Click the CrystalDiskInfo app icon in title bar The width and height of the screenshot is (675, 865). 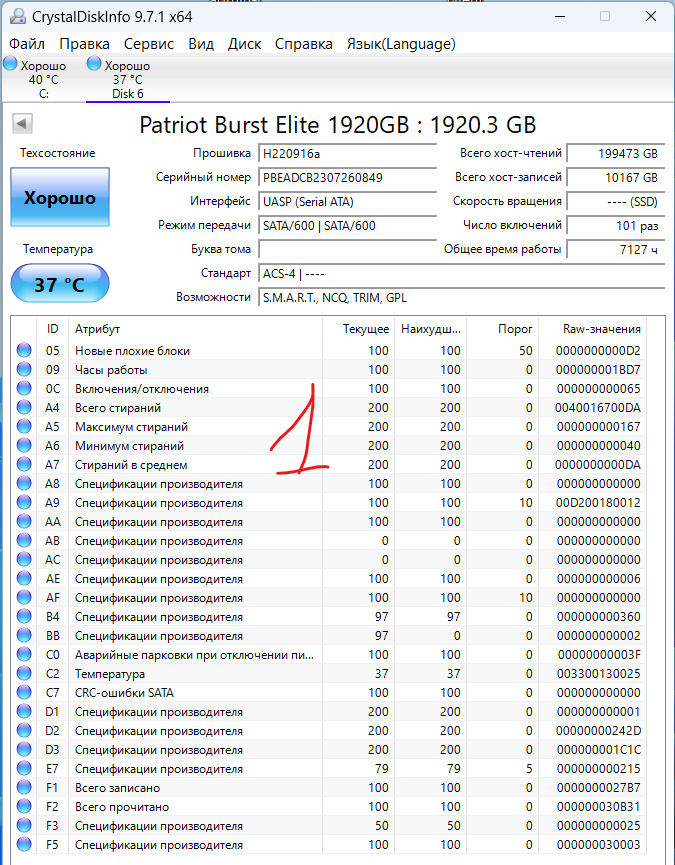[18, 16]
